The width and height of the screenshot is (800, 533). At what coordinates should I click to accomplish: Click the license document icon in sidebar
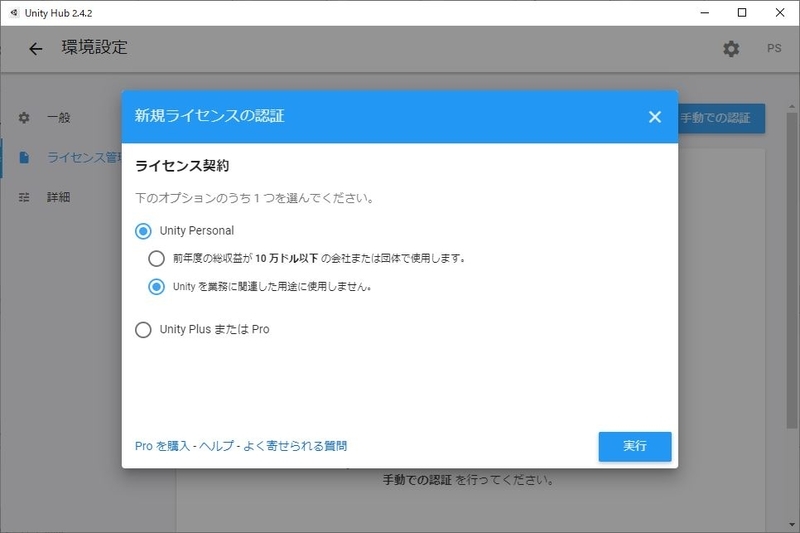click(x=24, y=157)
